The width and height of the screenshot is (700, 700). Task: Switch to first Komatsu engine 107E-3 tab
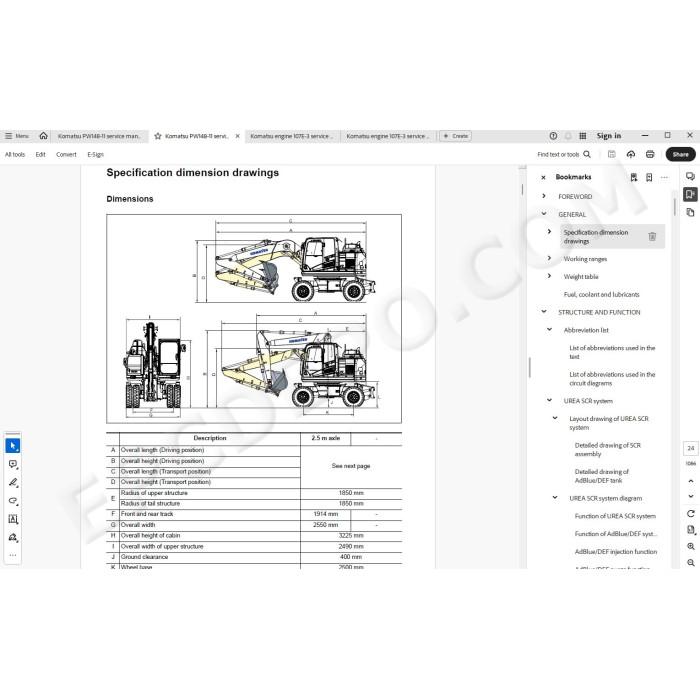pyautogui.click(x=292, y=136)
